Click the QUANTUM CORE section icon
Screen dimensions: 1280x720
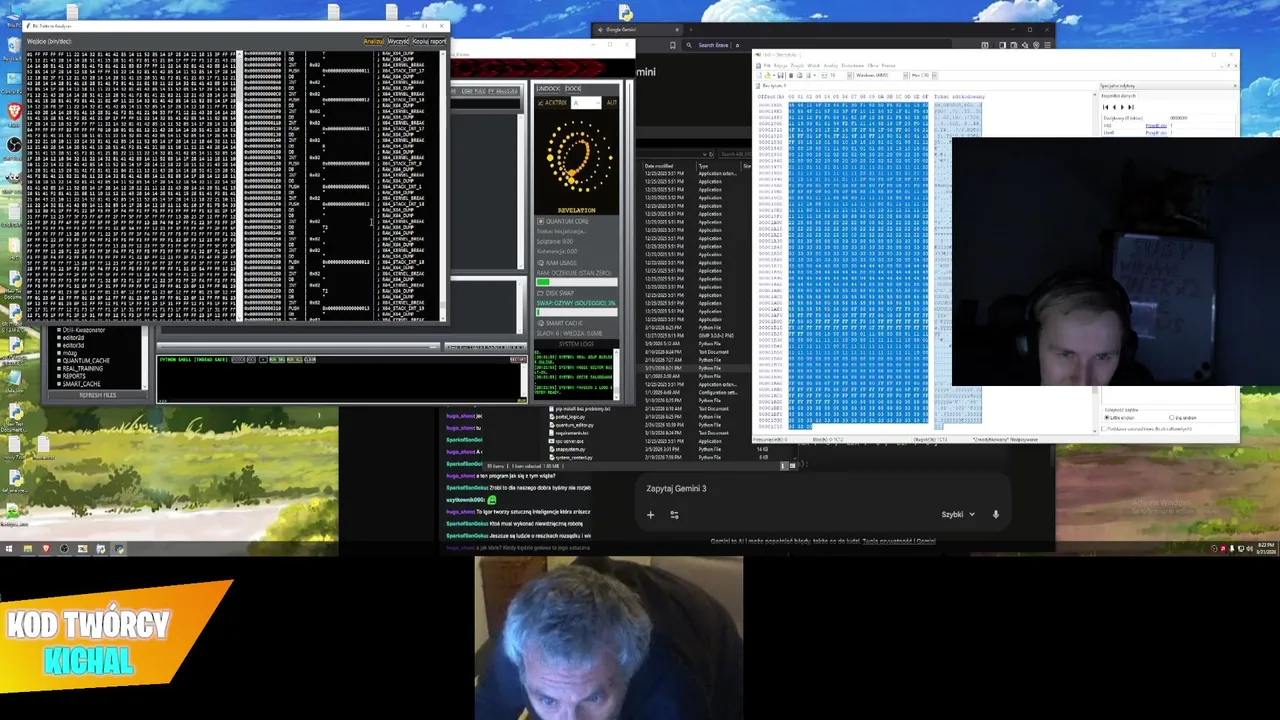(540, 222)
